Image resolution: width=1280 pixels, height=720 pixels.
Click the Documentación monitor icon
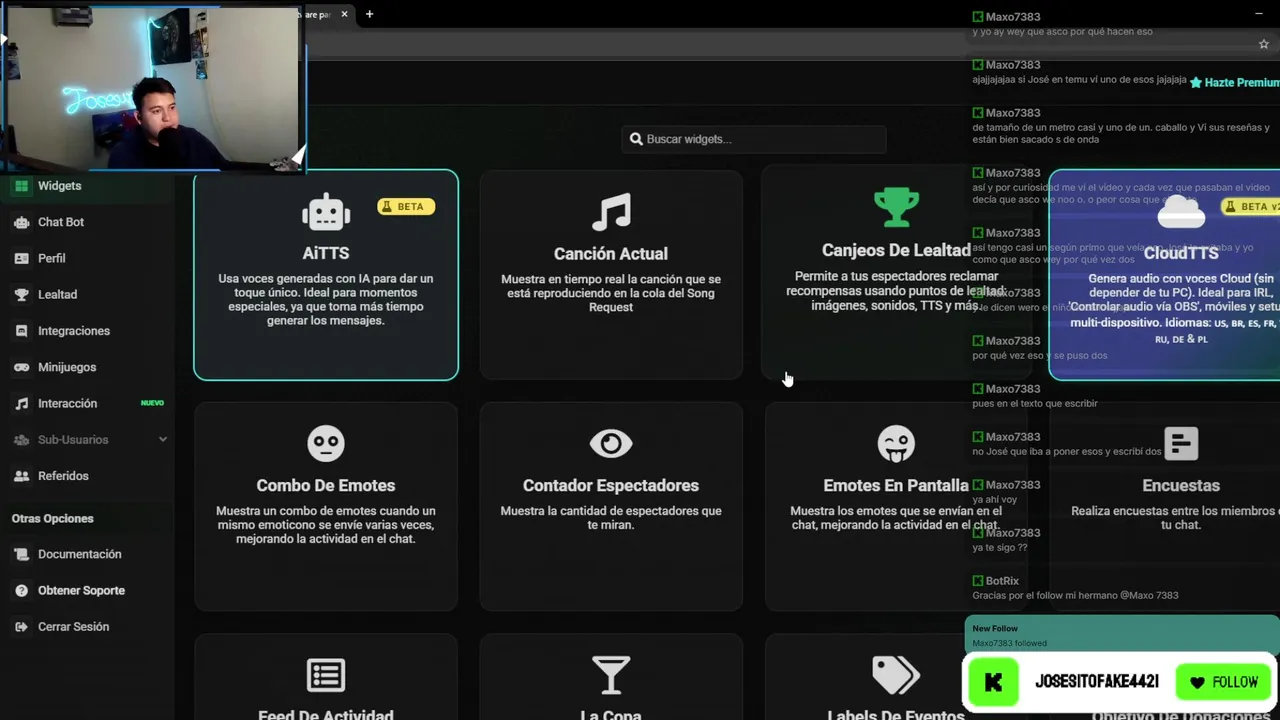(x=21, y=554)
